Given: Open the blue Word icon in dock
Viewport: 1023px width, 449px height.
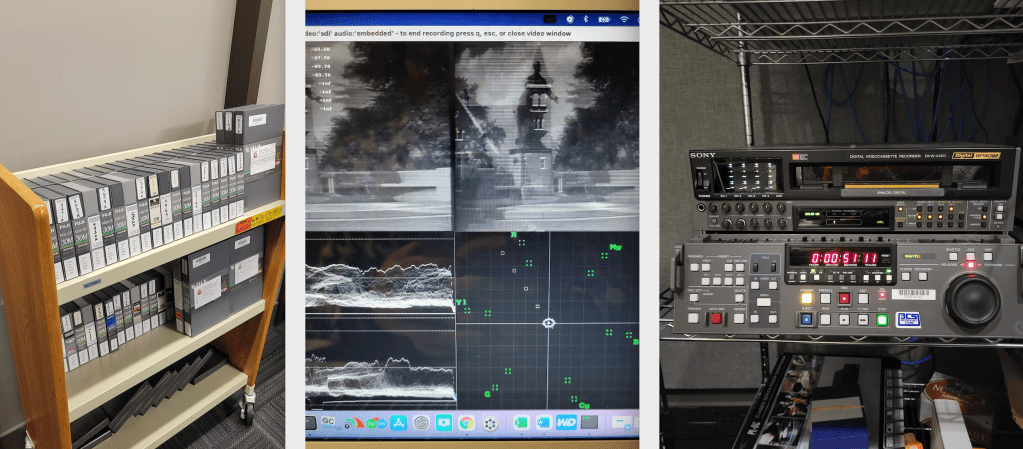Looking at the screenshot, I should tap(543, 423).
